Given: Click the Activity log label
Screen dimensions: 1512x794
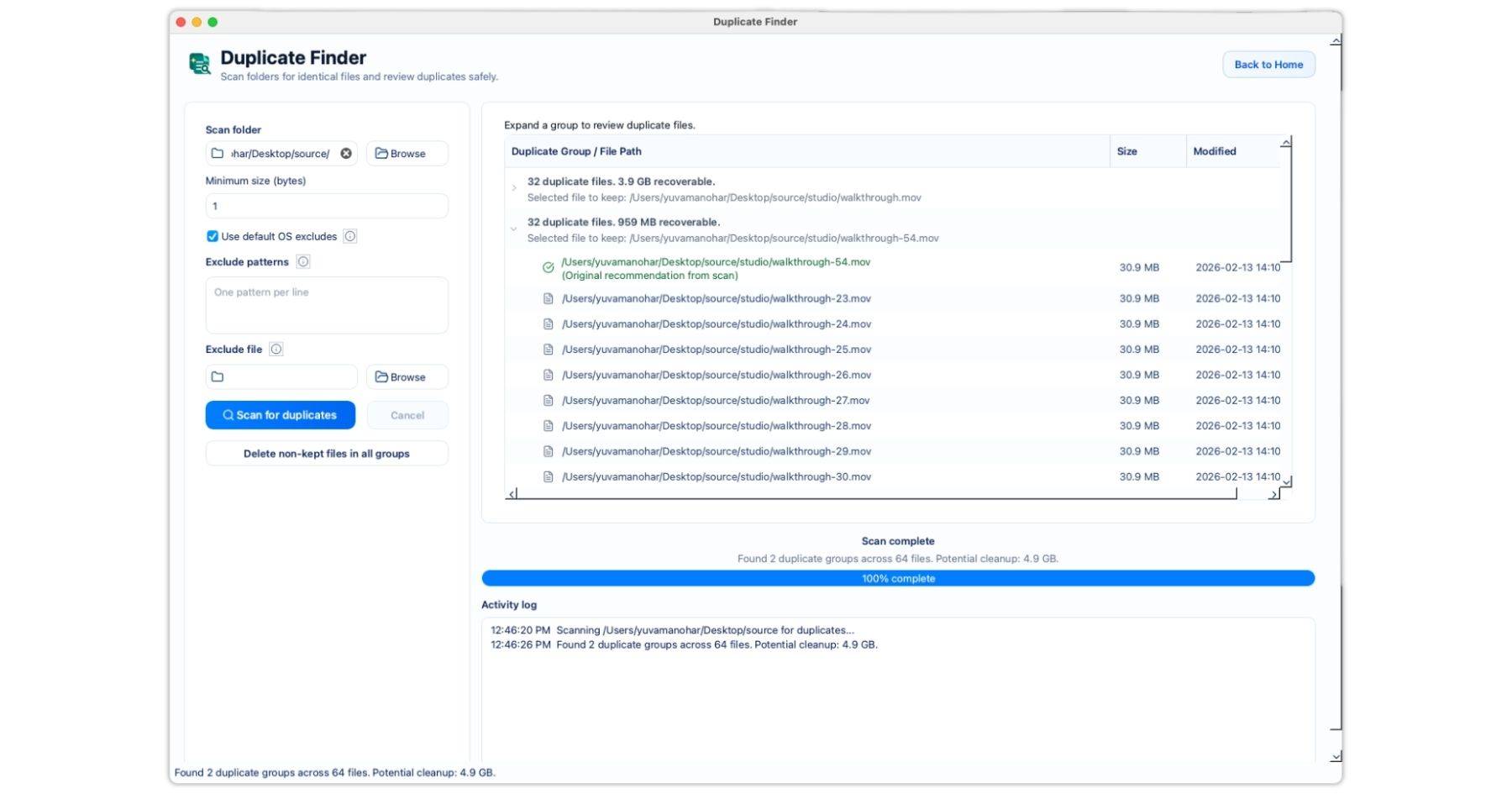Looking at the screenshot, I should point(509,605).
